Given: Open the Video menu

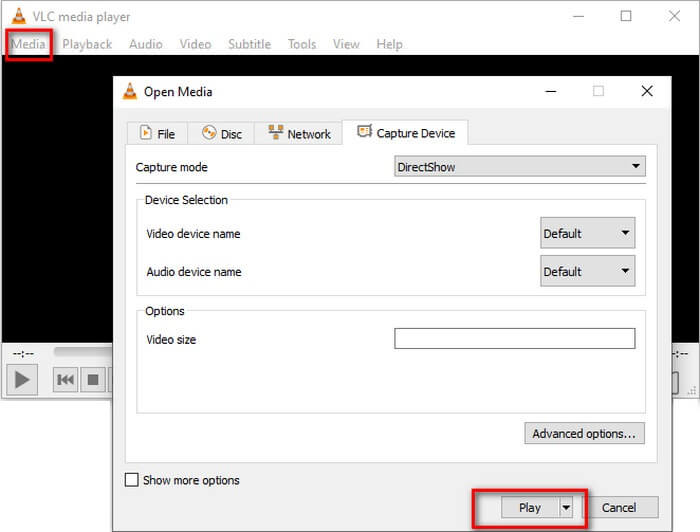Looking at the screenshot, I should pos(195,44).
